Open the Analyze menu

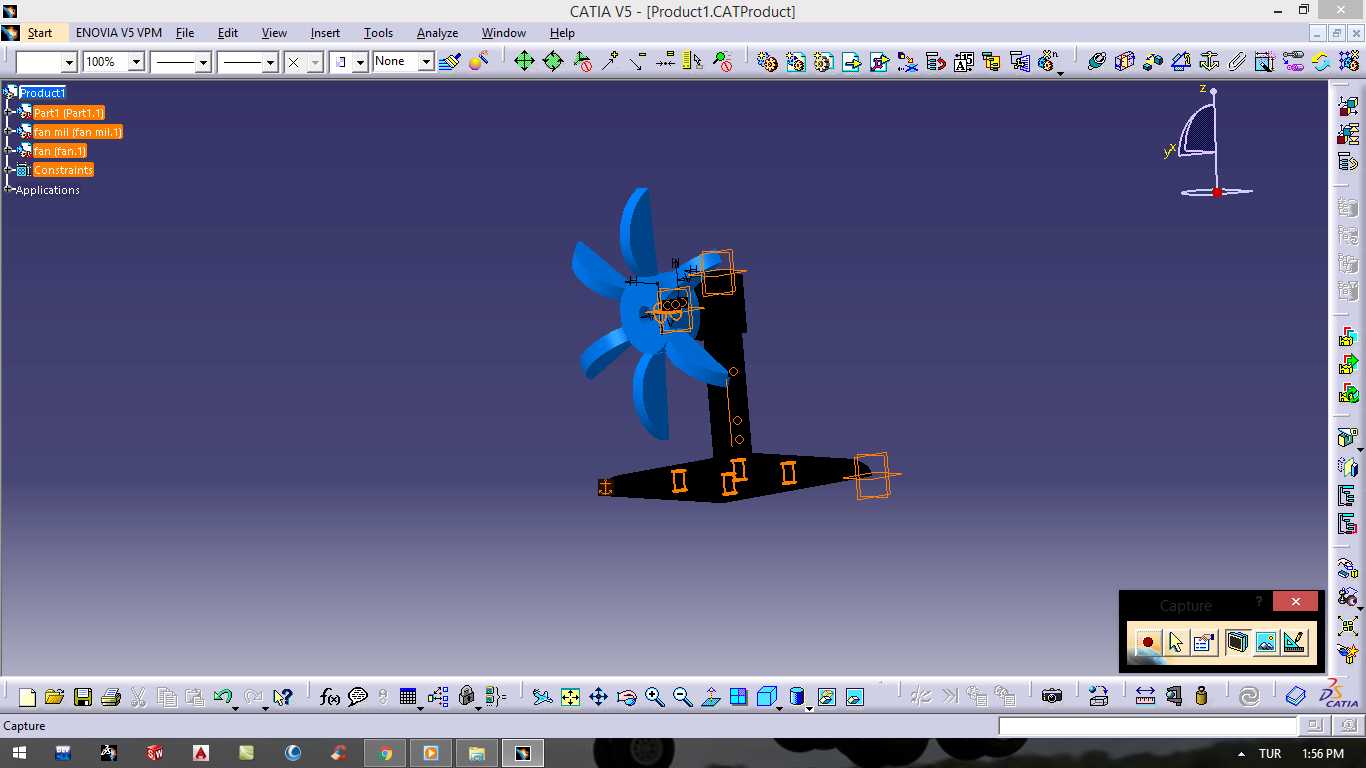[437, 33]
